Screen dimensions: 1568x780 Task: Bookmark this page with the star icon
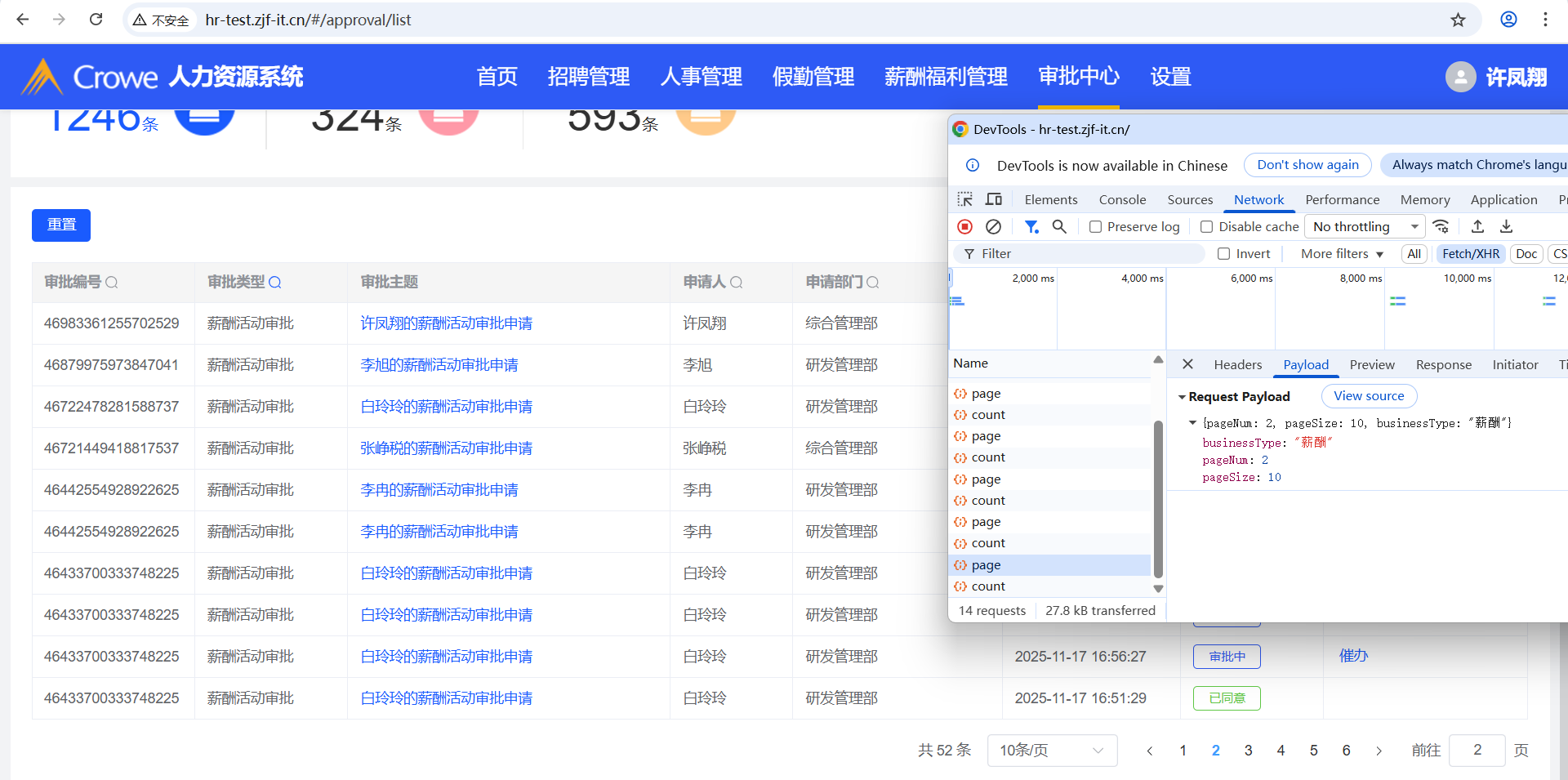[x=1458, y=20]
